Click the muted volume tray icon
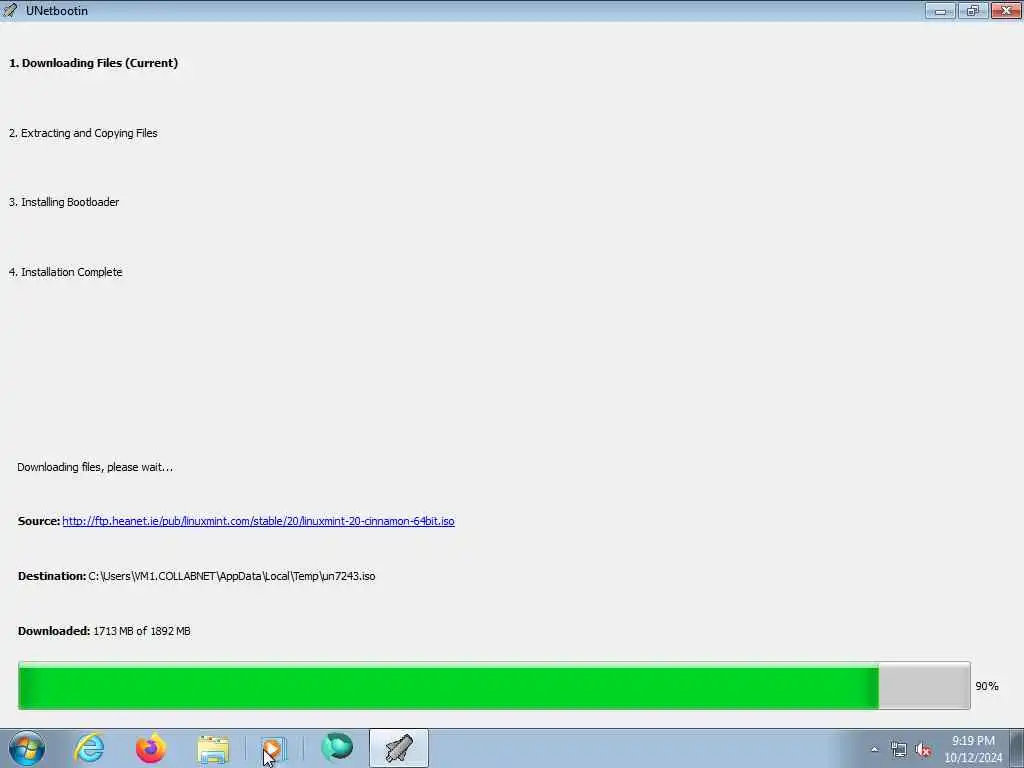Screen dimensions: 1024x768 click(923, 750)
